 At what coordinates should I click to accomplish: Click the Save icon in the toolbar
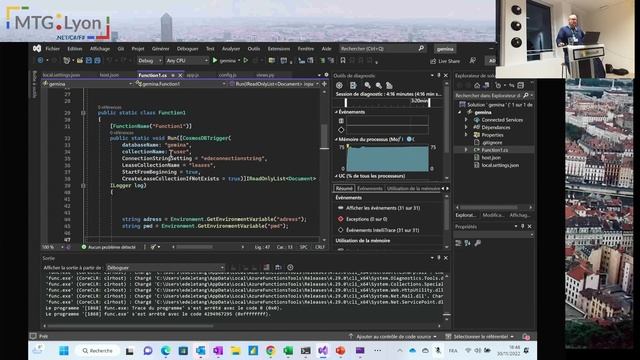coord(89,60)
